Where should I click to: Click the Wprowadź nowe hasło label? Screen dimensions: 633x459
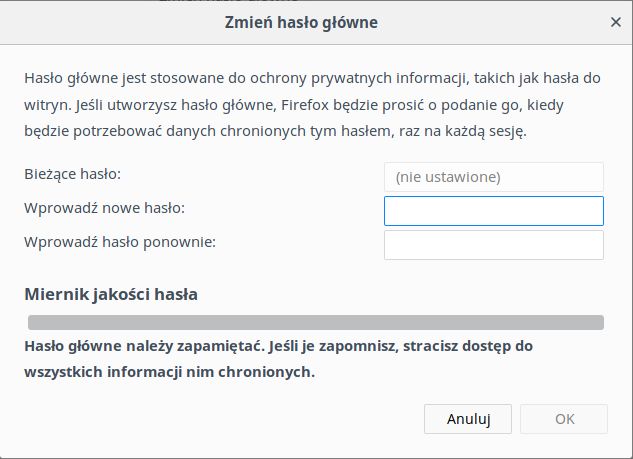(x=105, y=207)
